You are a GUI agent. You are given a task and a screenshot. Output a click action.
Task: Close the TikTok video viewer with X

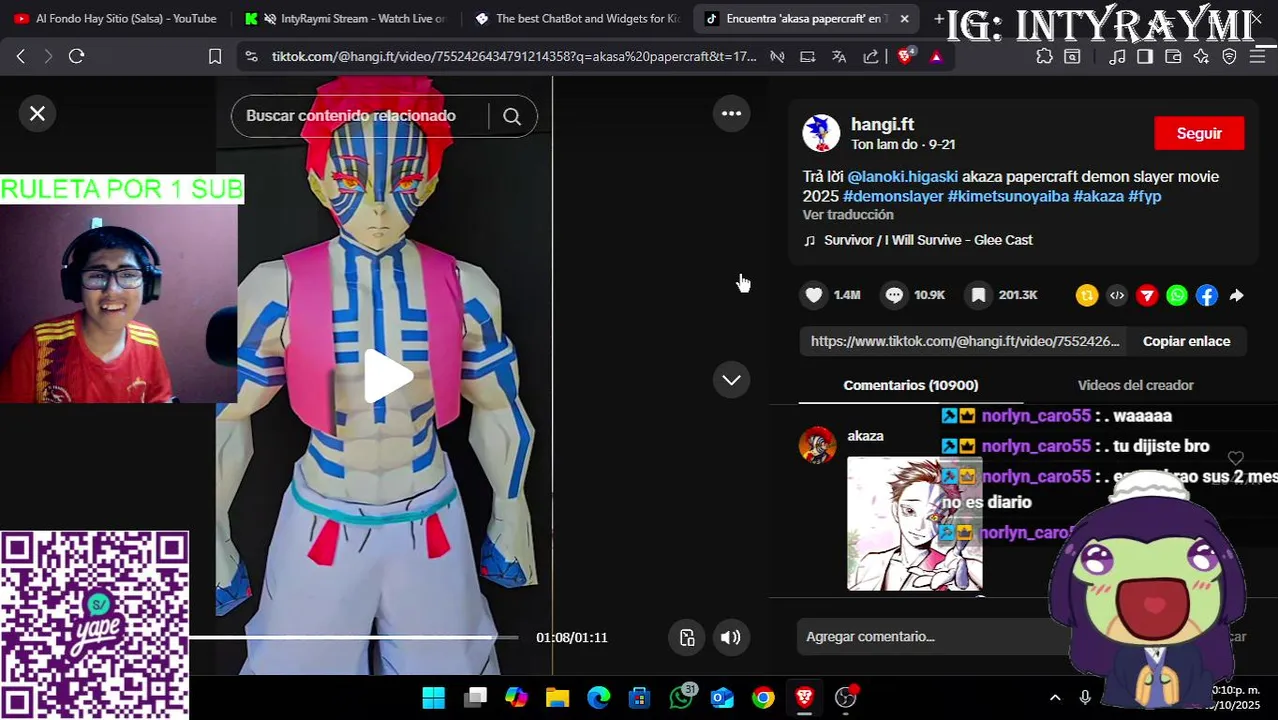pos(37,114)
